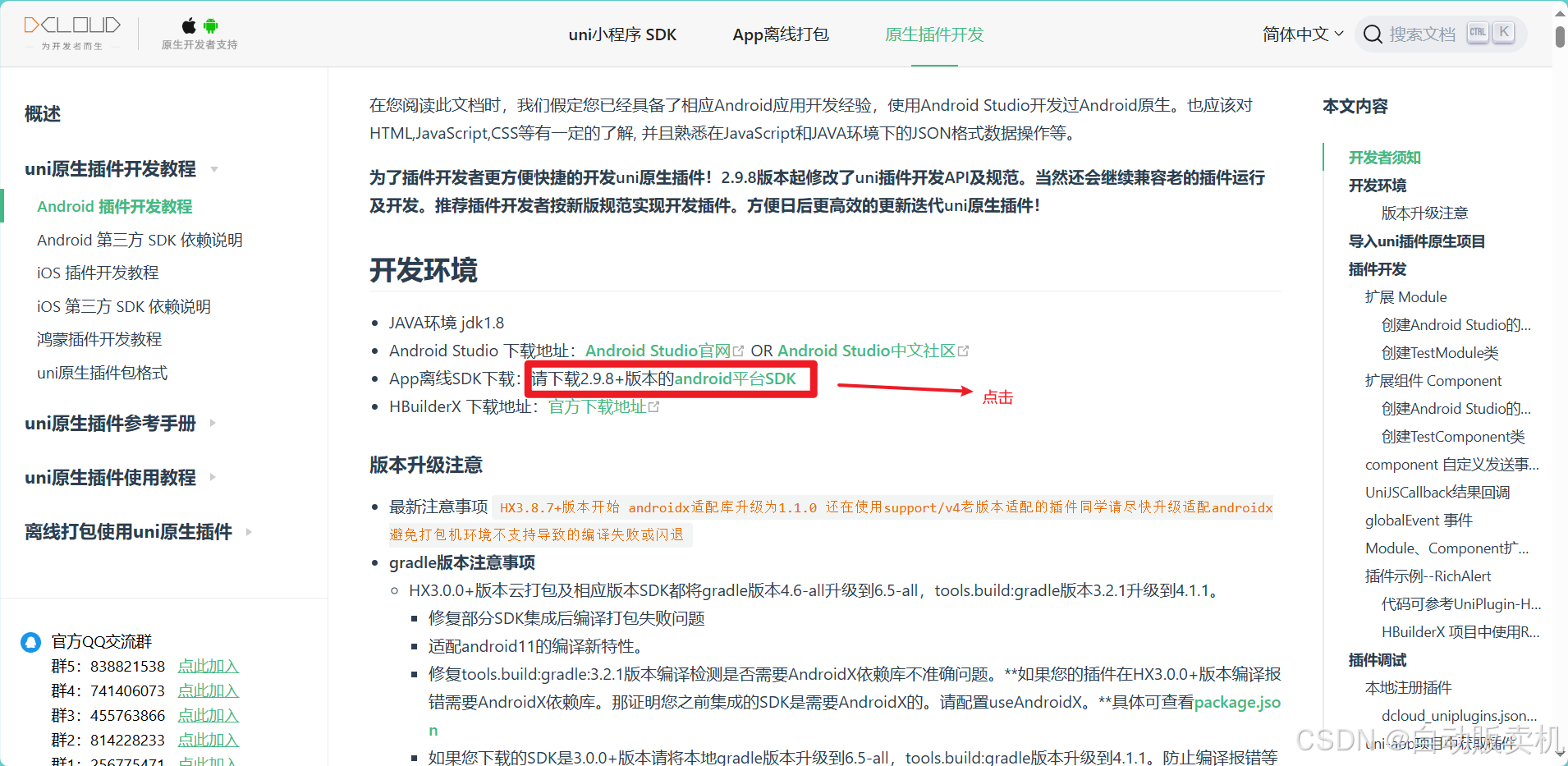Viewport: 1568px width, 766px height.
Task: Jump to 扩展组件 Component in outline
Action: coord(1433,381)
